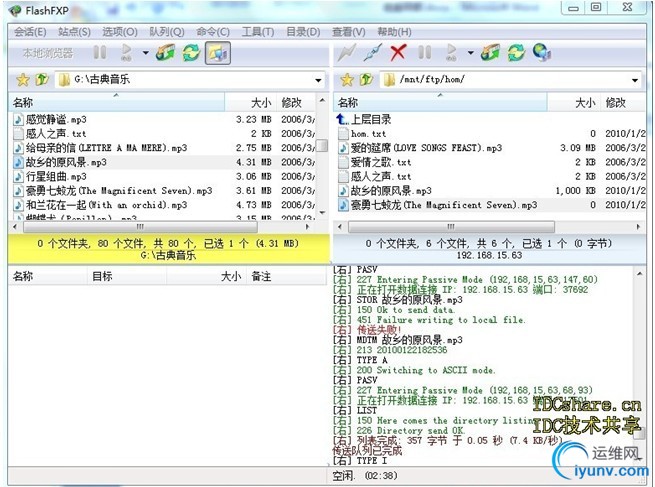Click the remote pane horizontal scrollbar
The height and width of the screenshot is (487, 655).
click(x=451, y=227)
